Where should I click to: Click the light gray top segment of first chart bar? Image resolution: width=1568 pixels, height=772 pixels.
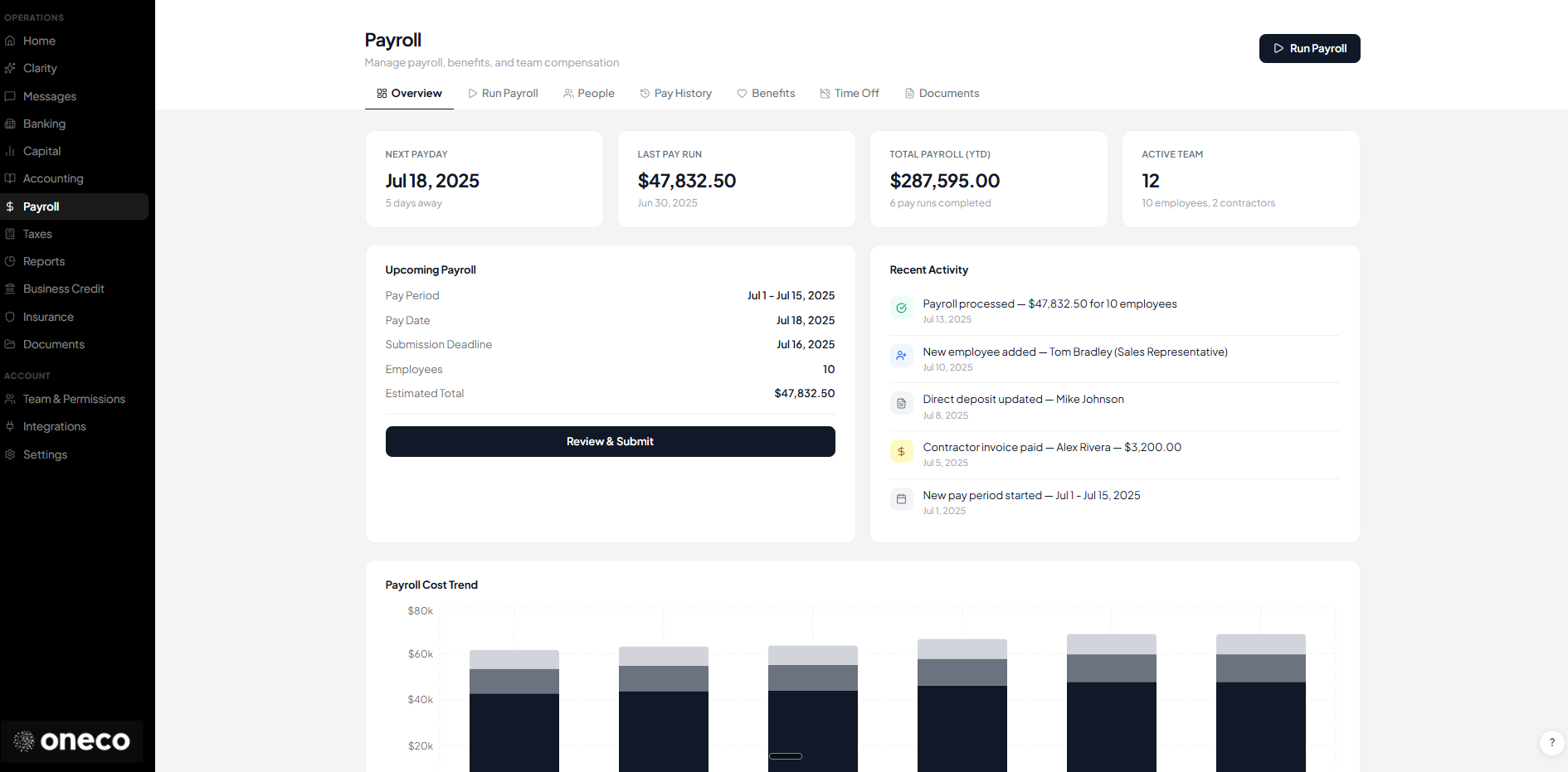(514, 659)
